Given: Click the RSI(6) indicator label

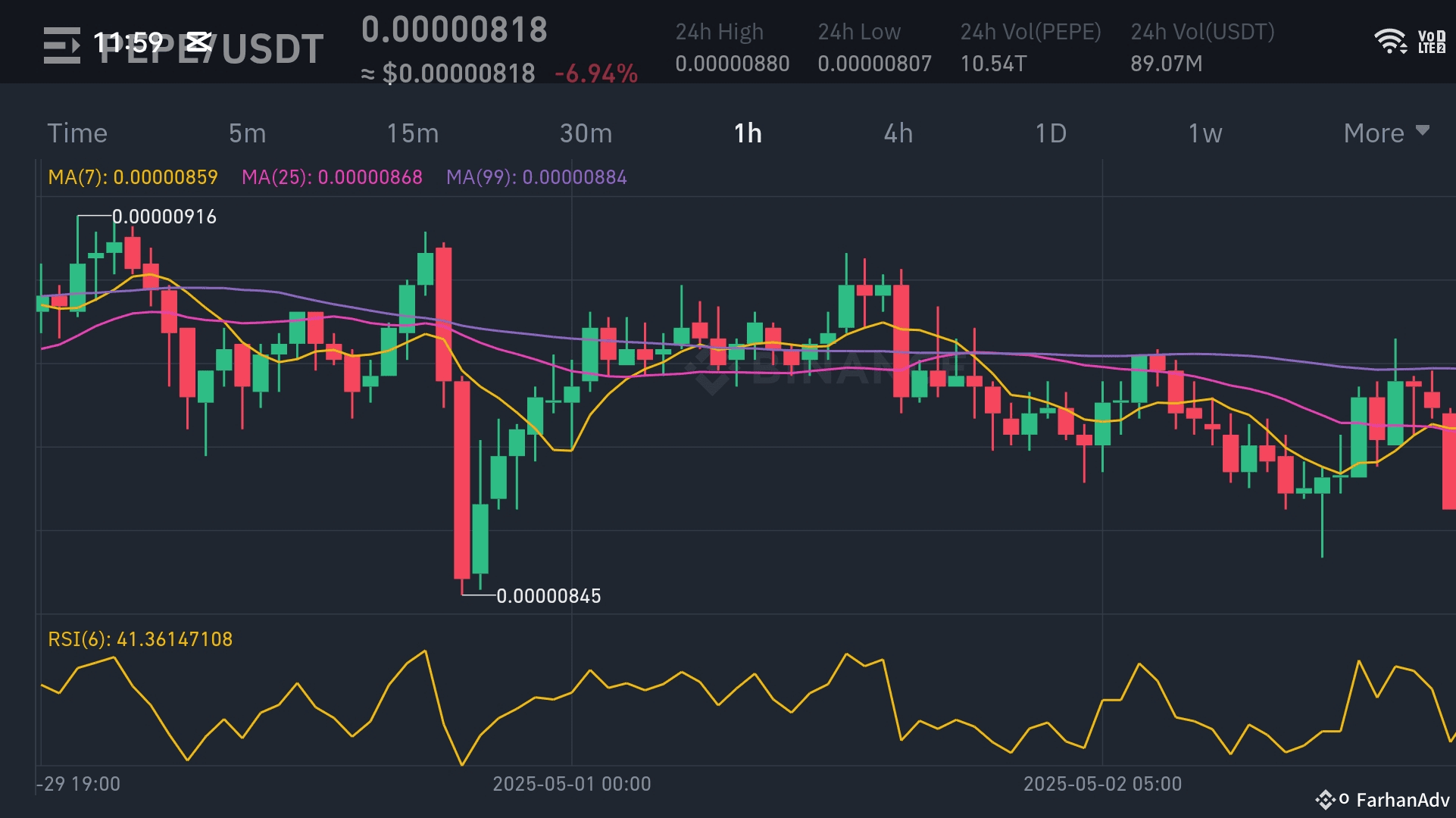Looking at the screenshot, I should pyautogui.click(x=140, y=639).
